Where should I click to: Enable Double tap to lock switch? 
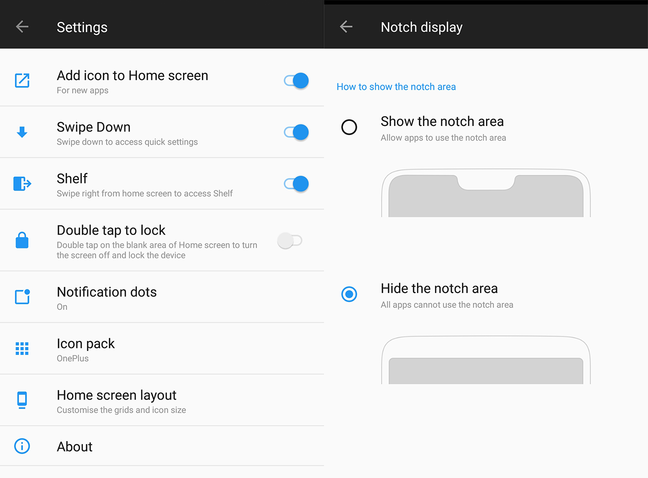tap(290, 240)
